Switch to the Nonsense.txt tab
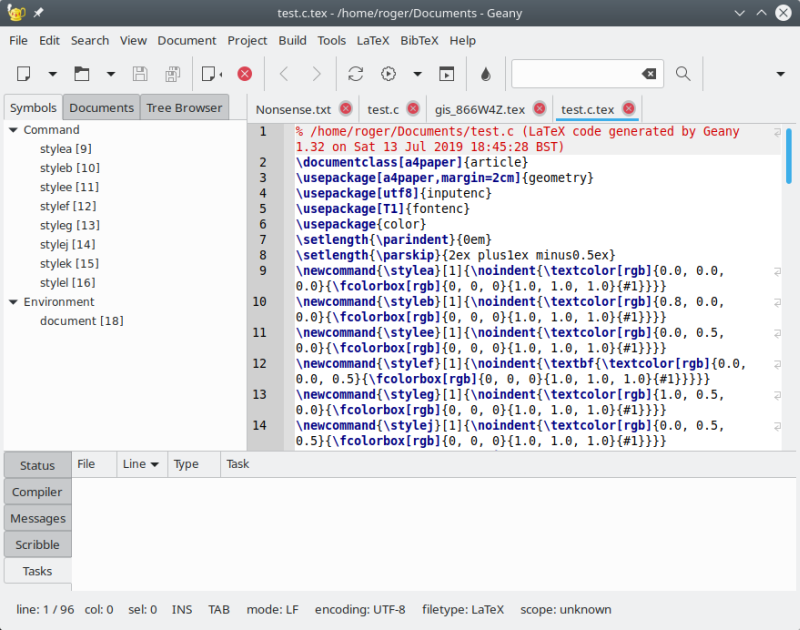This screenshot has height=630, width=800. tap(292, 109)
